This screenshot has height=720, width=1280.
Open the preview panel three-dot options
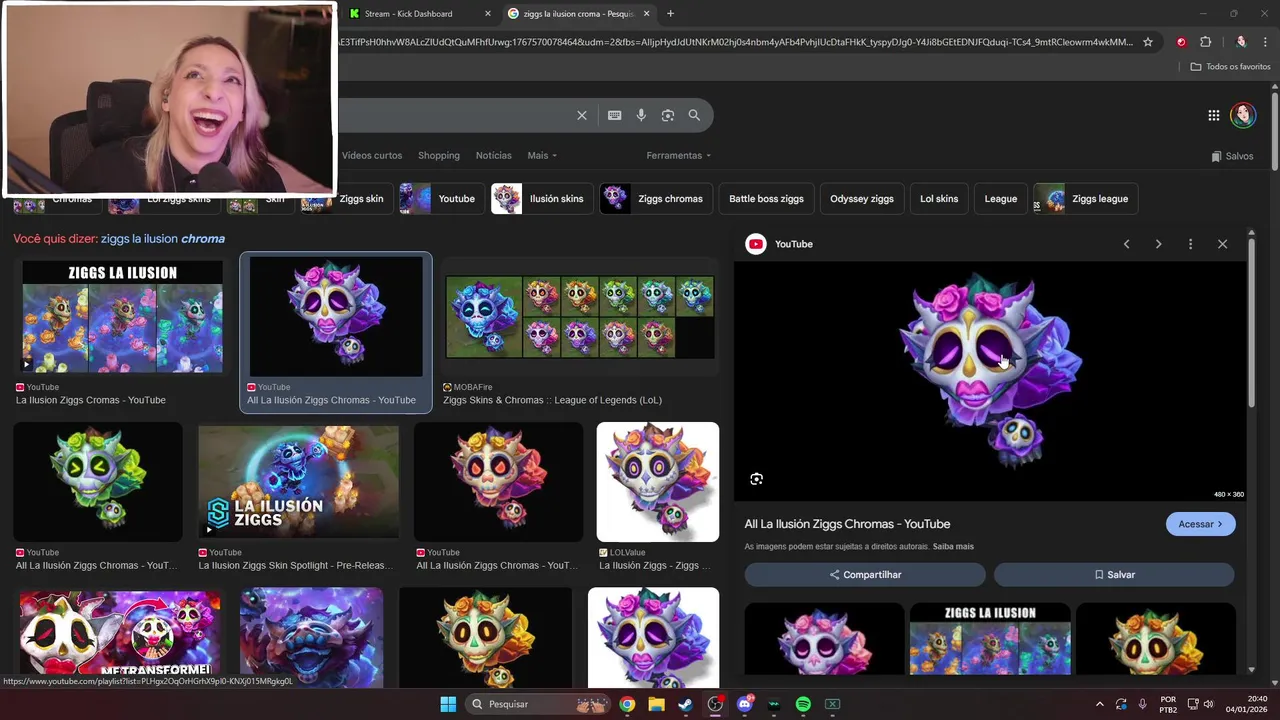coord(1190,244)
